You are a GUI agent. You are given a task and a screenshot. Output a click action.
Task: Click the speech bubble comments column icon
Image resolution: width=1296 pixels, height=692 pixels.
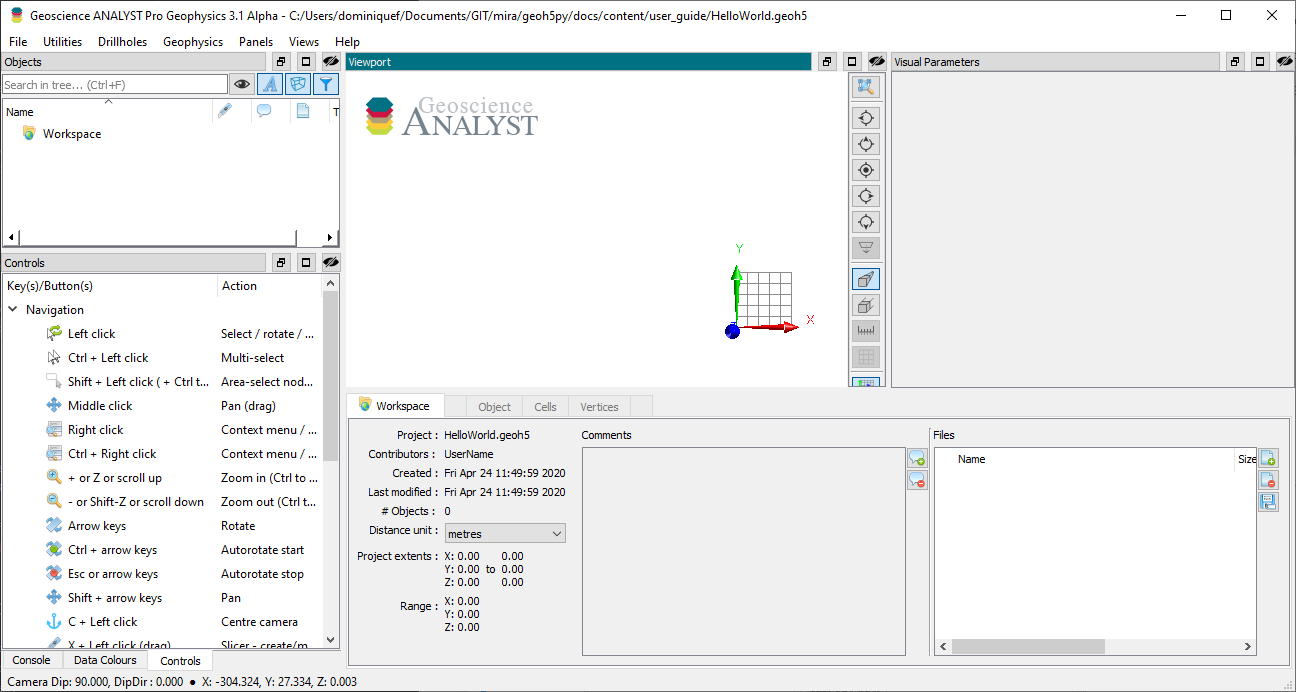264,111
